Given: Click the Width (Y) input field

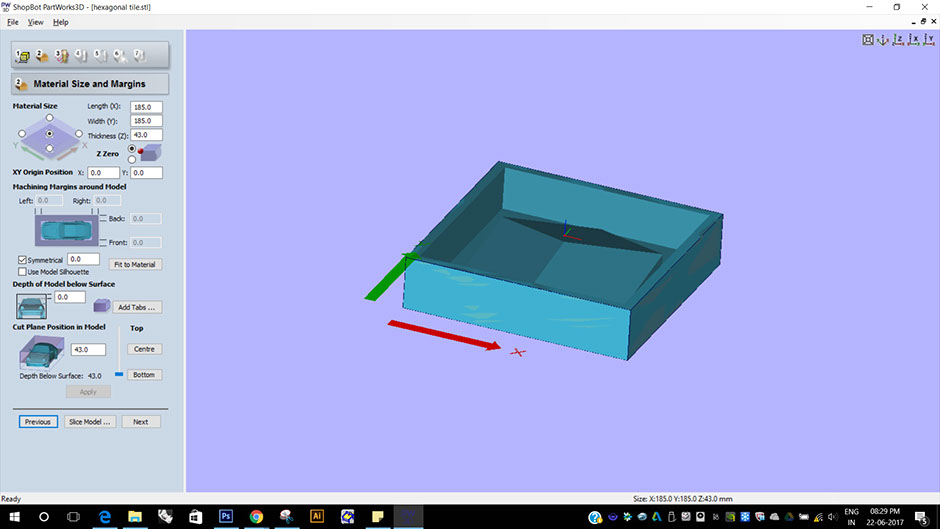Looking at the screenshot, I should point(146,121).
